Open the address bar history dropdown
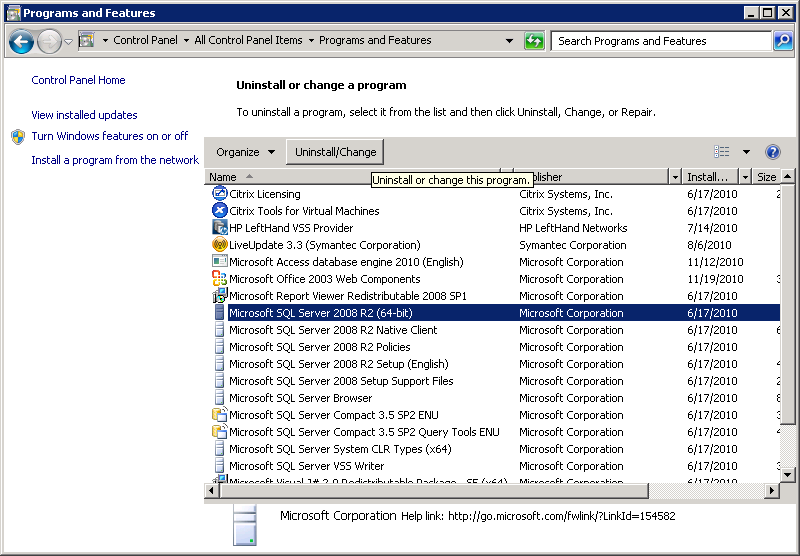Screen dimensions: 800x556 coord(510,41)
